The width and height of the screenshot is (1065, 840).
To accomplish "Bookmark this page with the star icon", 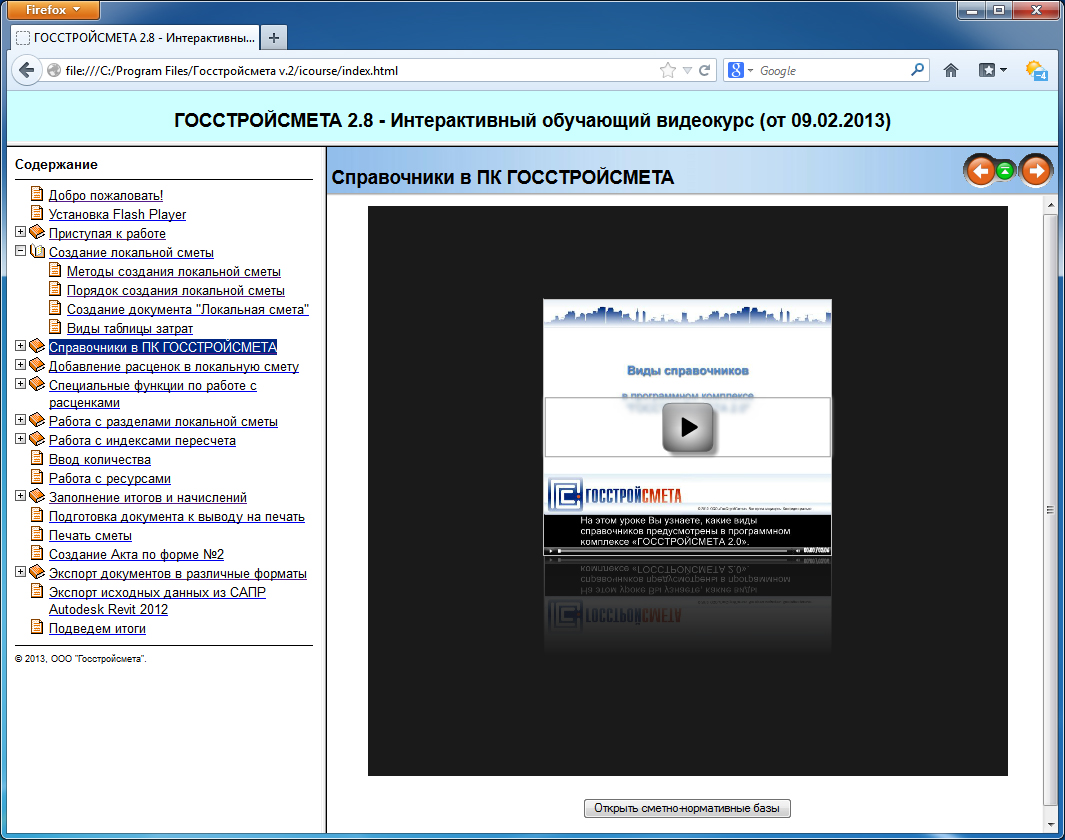I will coord(668,71).
